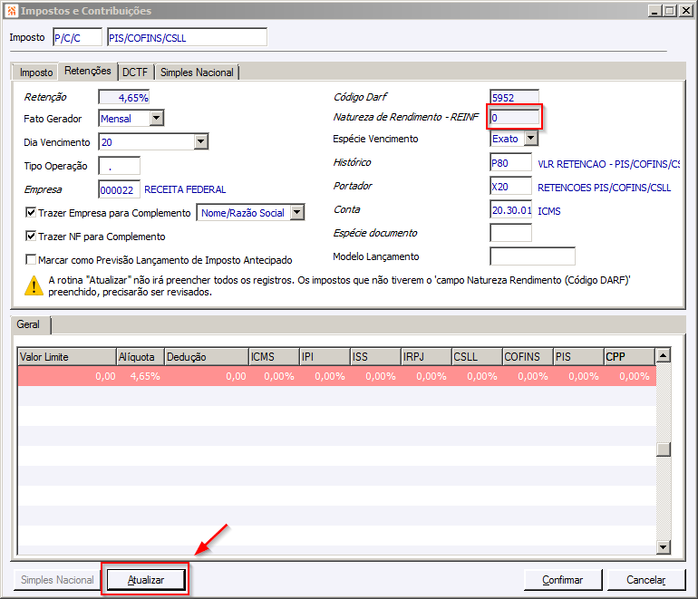
Task: Click the Cancelar button
Action: [645, 580]
